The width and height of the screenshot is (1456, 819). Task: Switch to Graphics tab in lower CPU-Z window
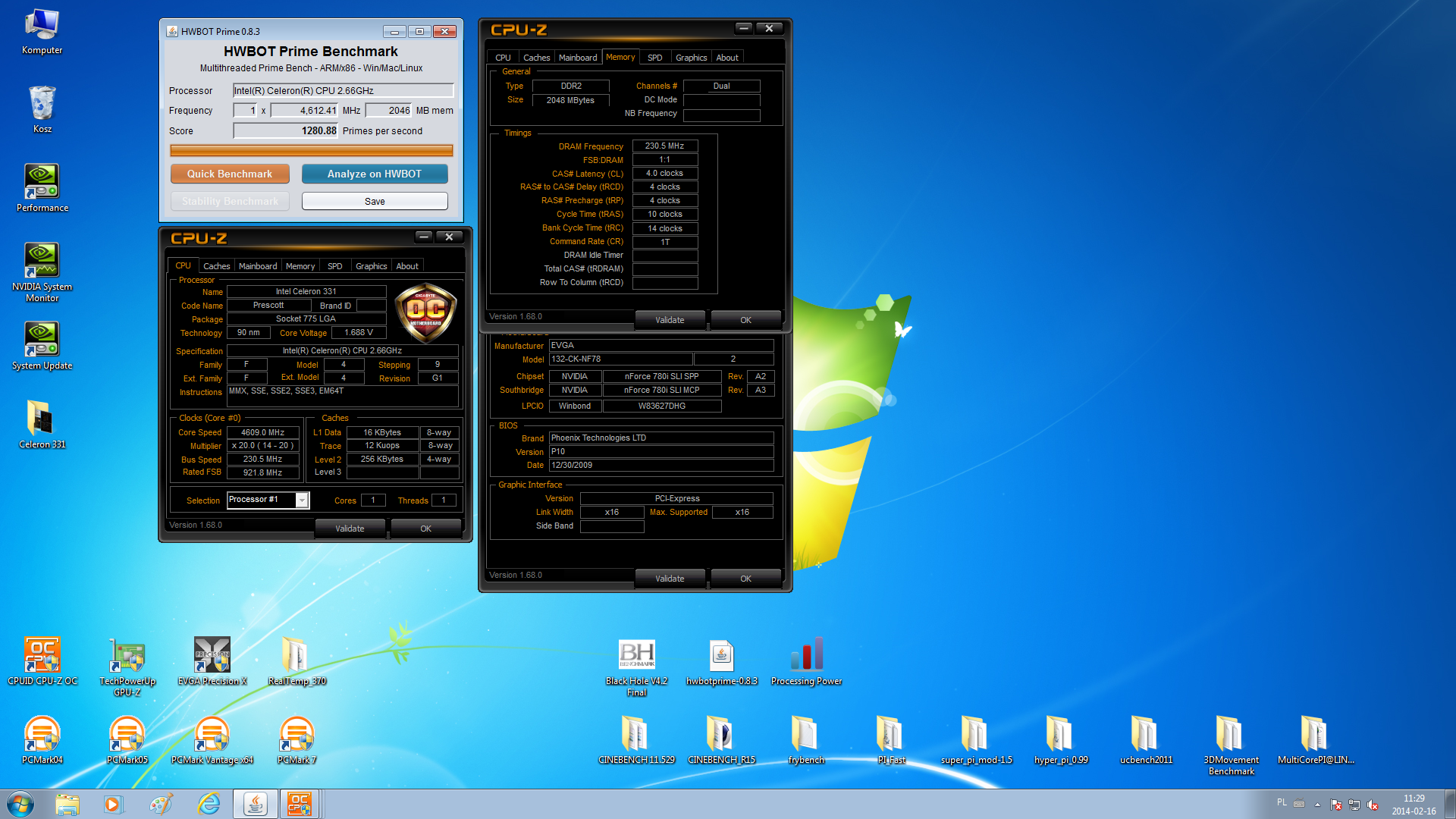(x=372, y=266)
